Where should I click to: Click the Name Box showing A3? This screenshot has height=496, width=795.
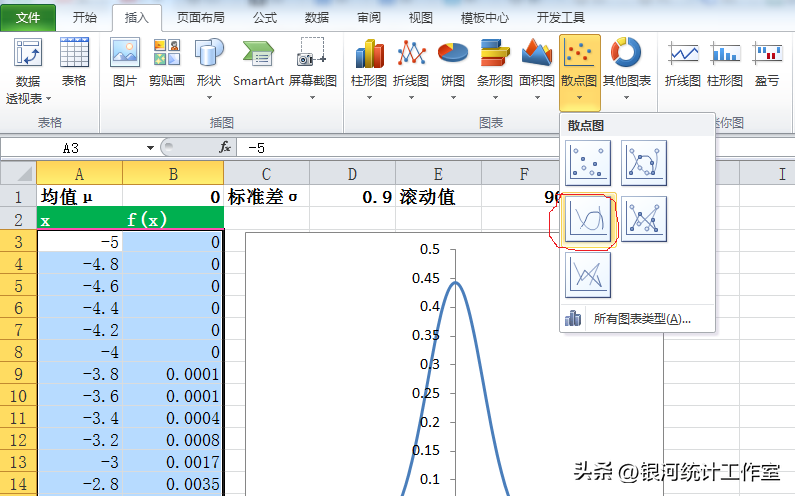pyautogui.click(x=71, y=148)
